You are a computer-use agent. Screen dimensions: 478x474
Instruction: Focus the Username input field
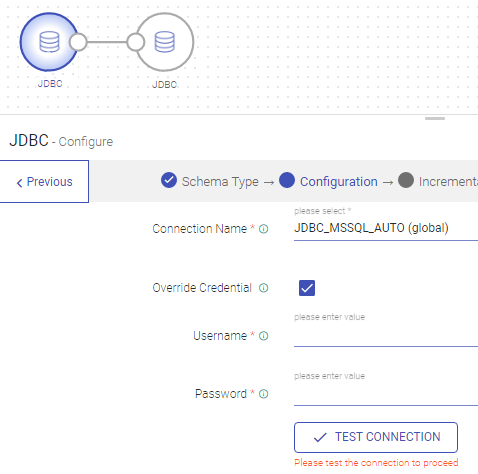pyautogui.click(x=386, y=336)
